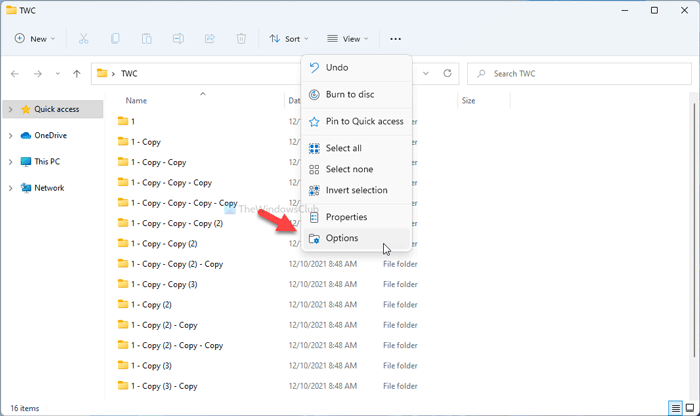
Task: Click the Cut scissors icon
Action: [x=83, y=39]
